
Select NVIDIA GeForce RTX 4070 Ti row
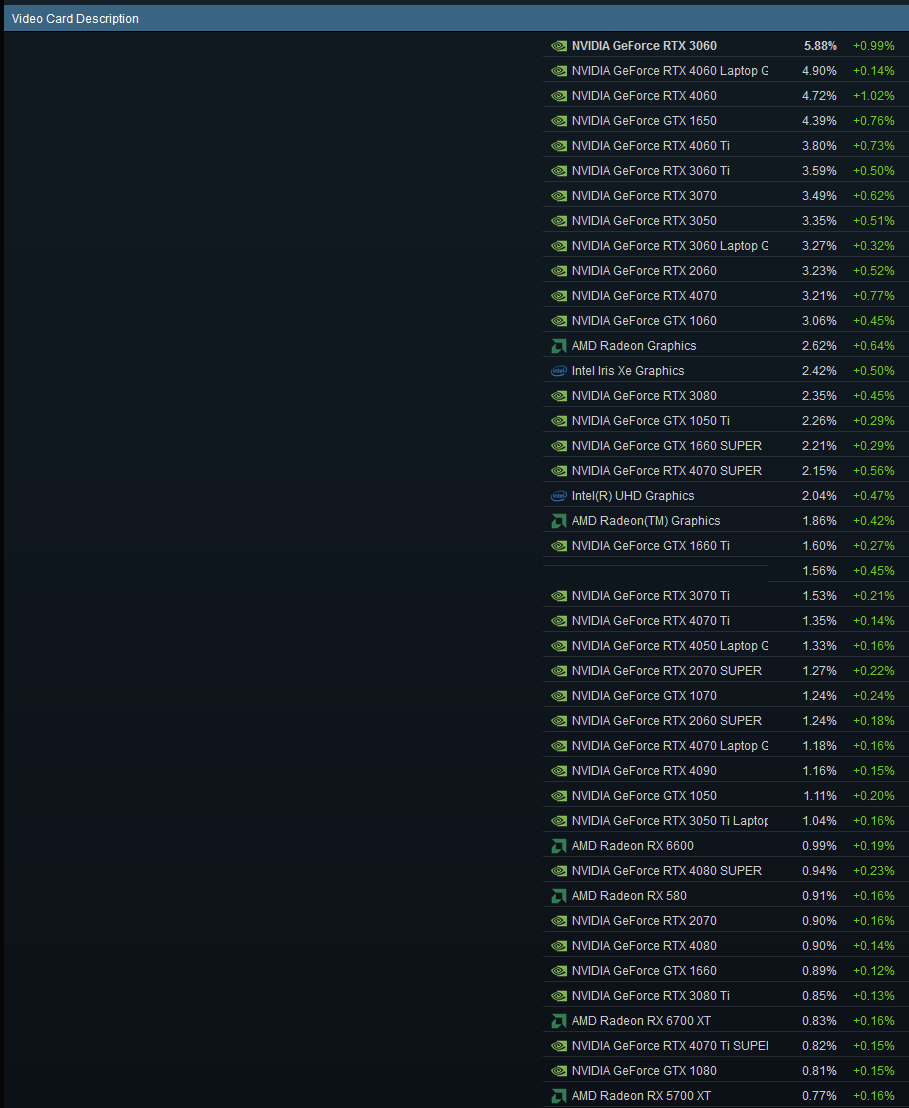click(x=726, y=621)
